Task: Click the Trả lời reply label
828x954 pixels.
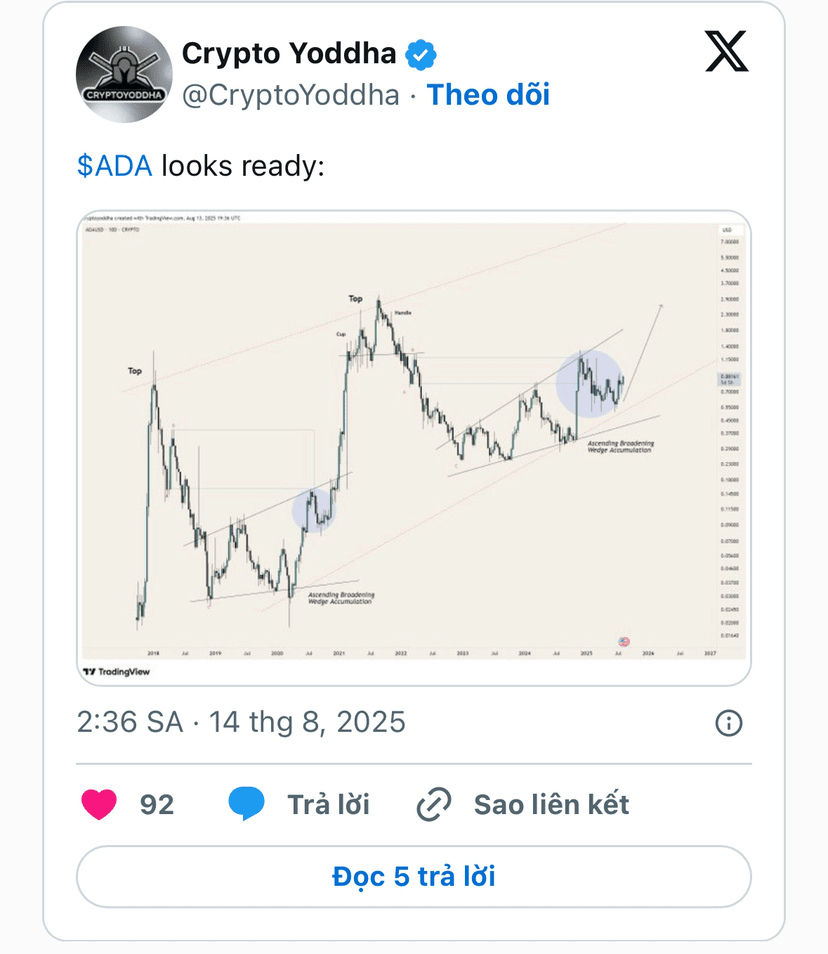Action: tap(329, 804)
